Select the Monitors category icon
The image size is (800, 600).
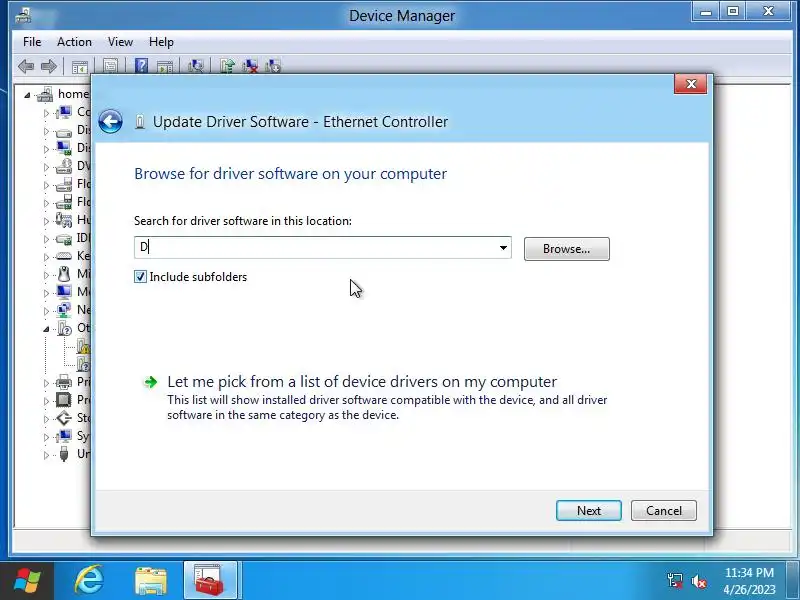[x=64, y=292]
